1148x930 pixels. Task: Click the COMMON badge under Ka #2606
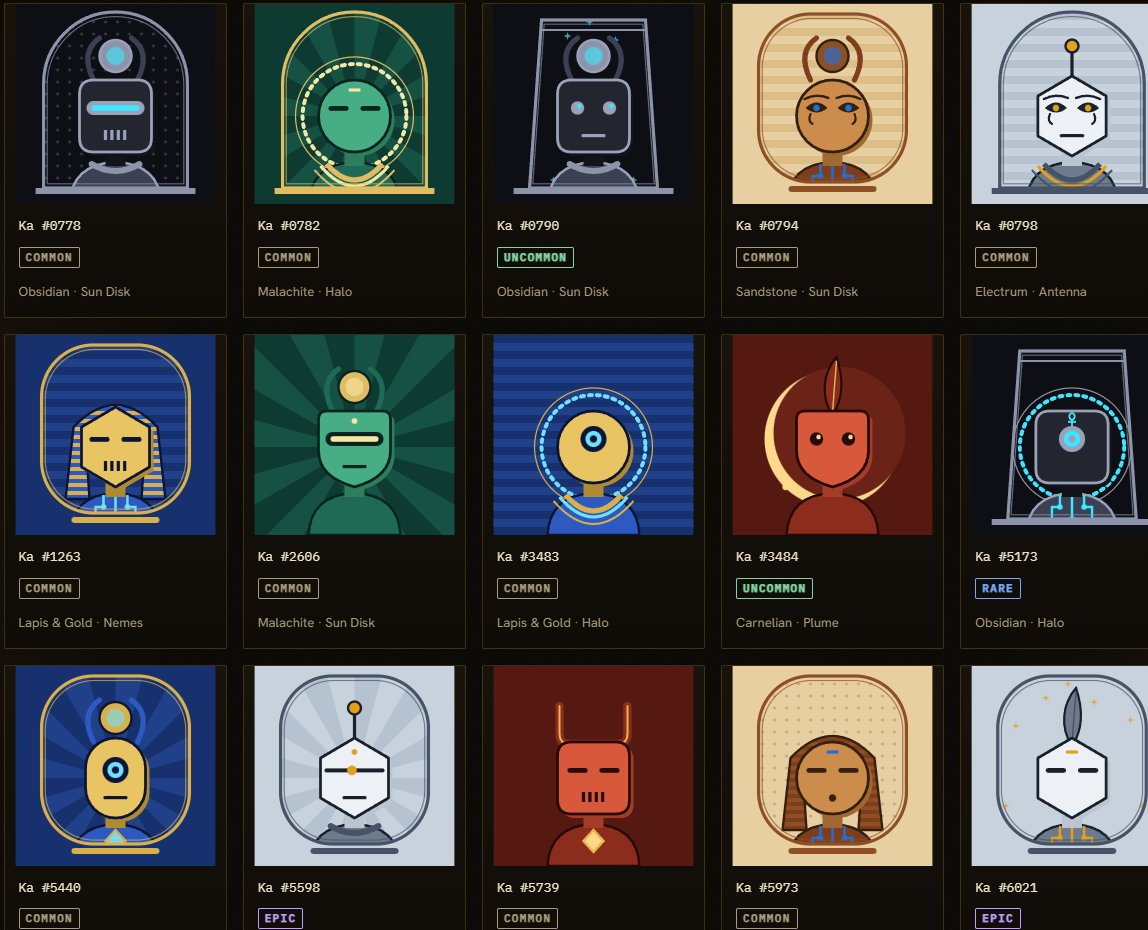pyautogui.click(x=288, y=589)
